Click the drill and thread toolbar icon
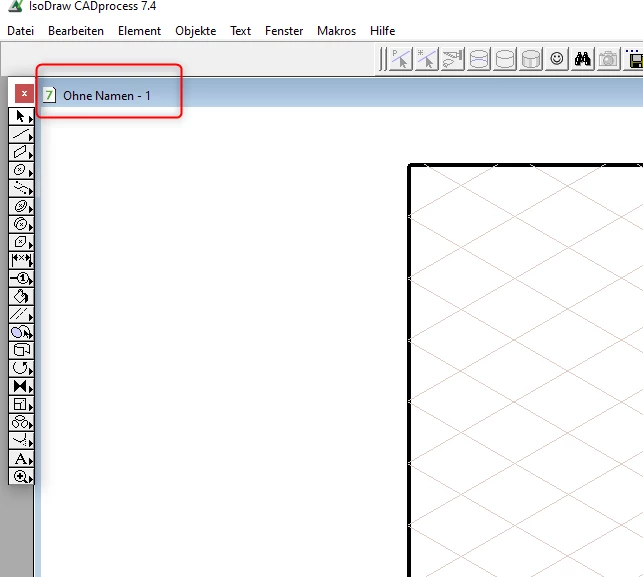Screen dimensions: 643x577 [x=452, y=59]
